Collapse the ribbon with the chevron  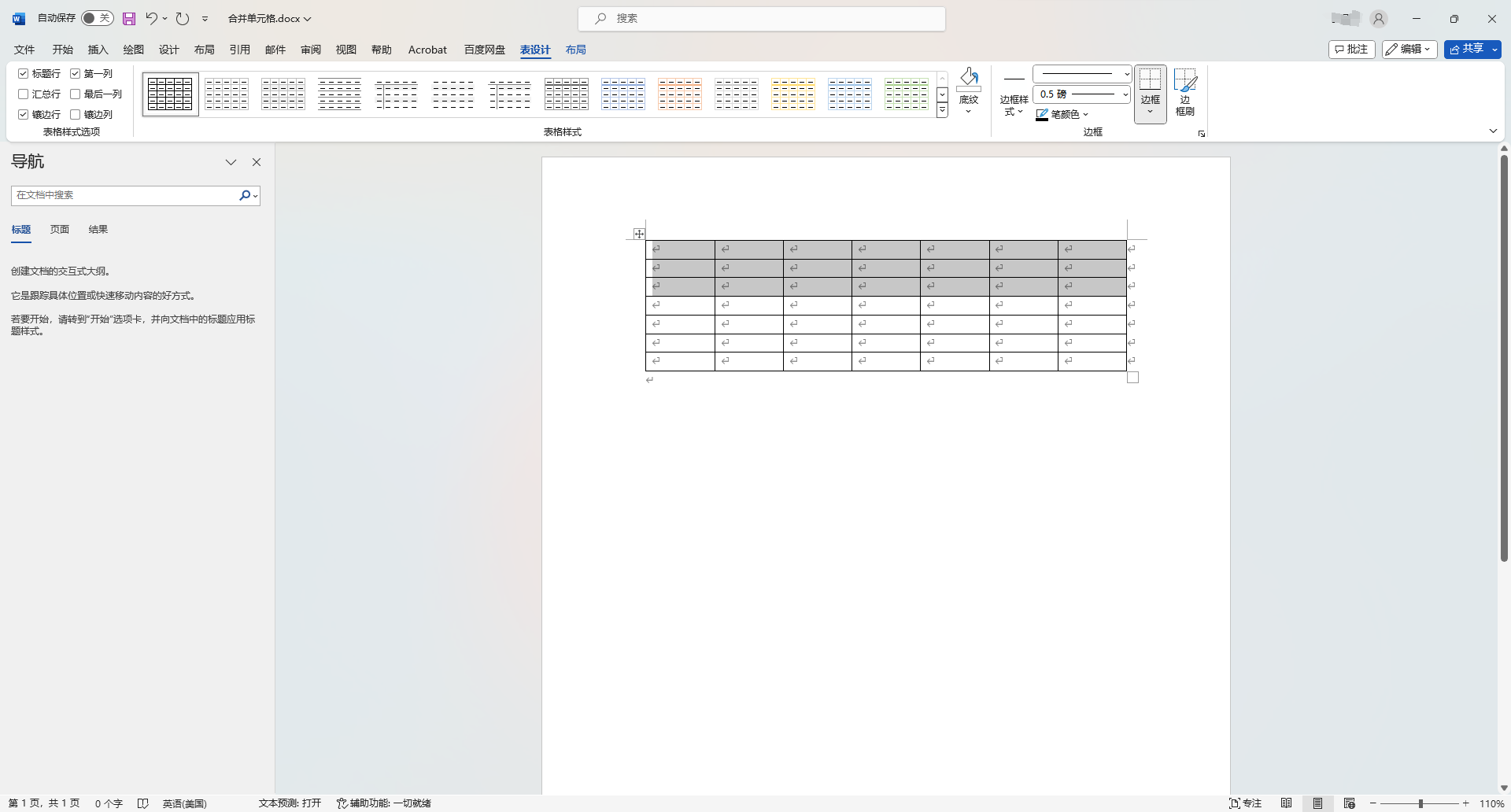[1493, 131]
